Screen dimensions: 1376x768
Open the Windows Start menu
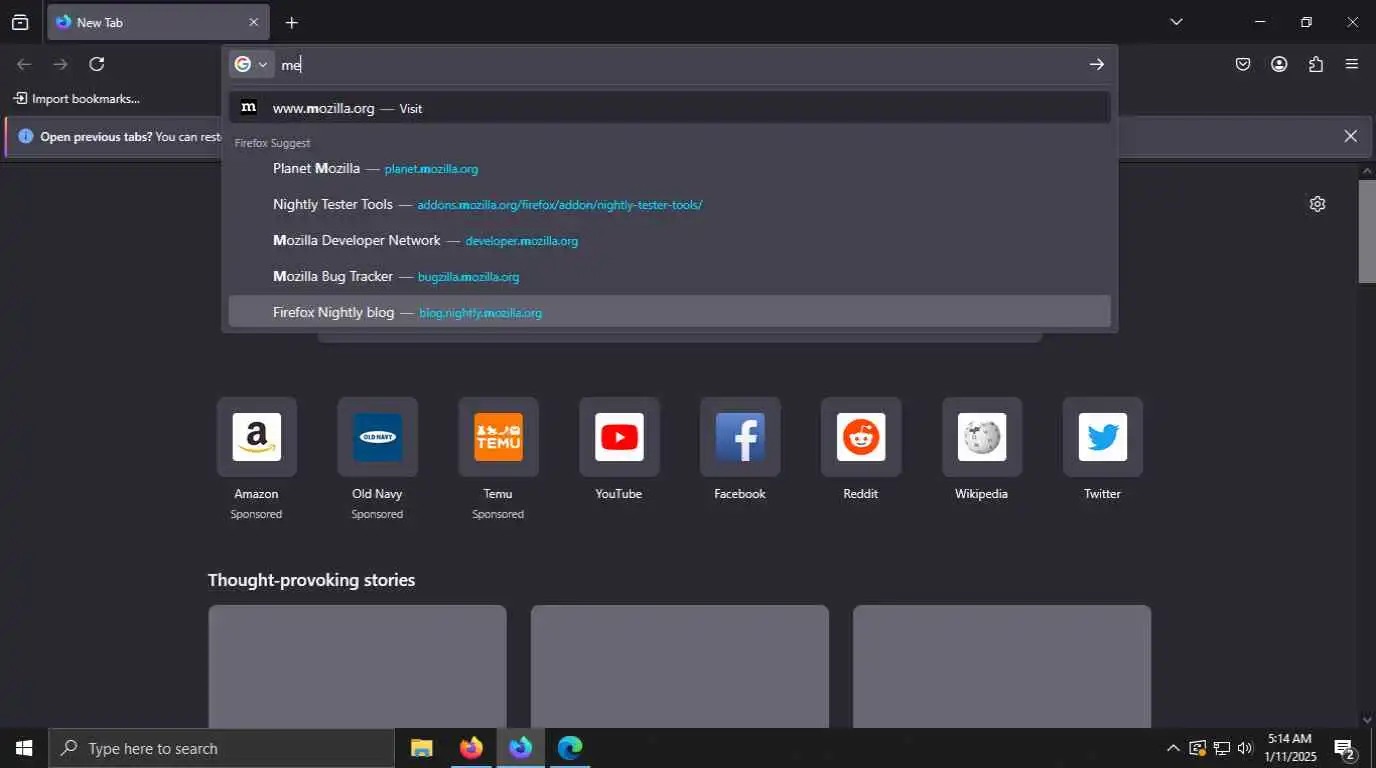tap(24, 748)
